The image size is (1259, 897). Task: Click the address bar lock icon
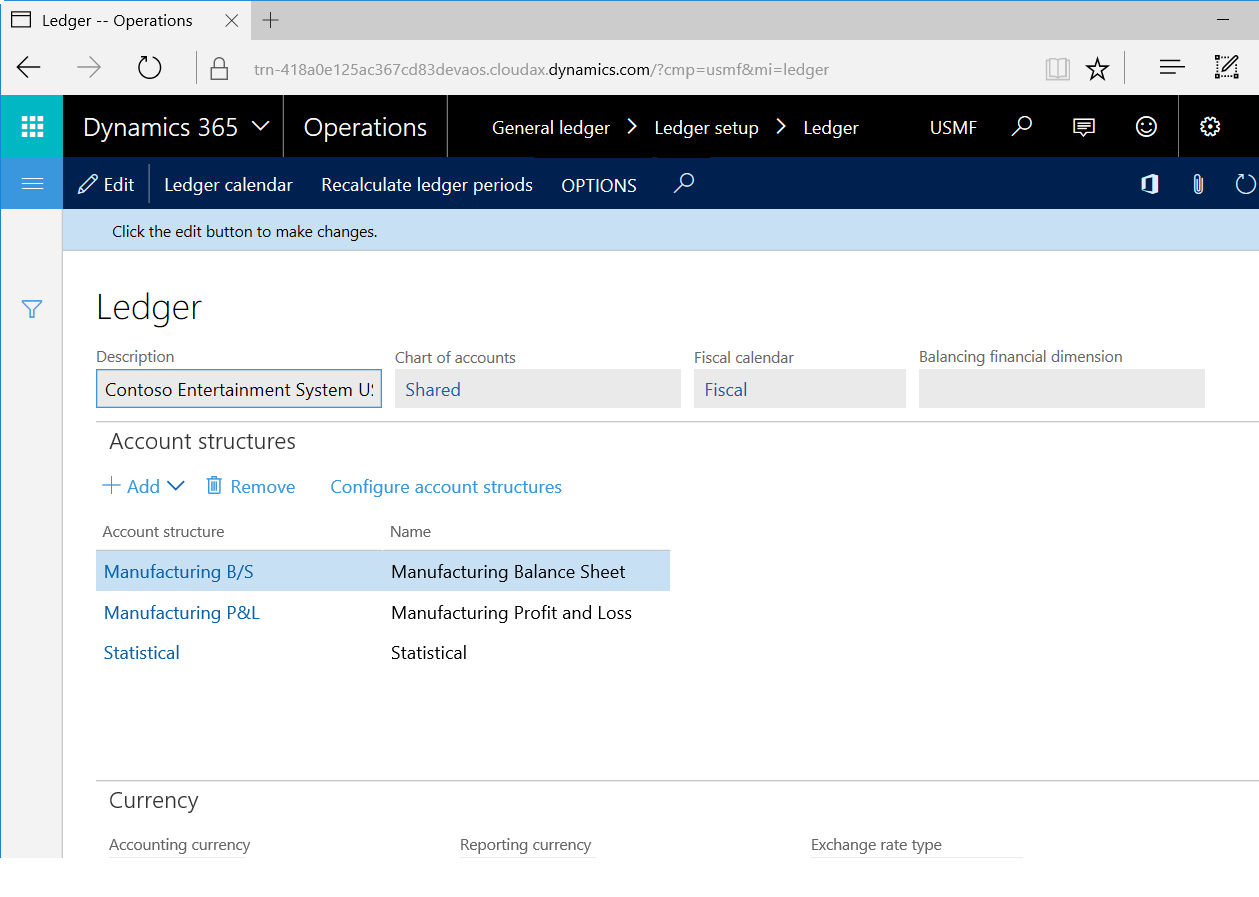click(219, 69)
